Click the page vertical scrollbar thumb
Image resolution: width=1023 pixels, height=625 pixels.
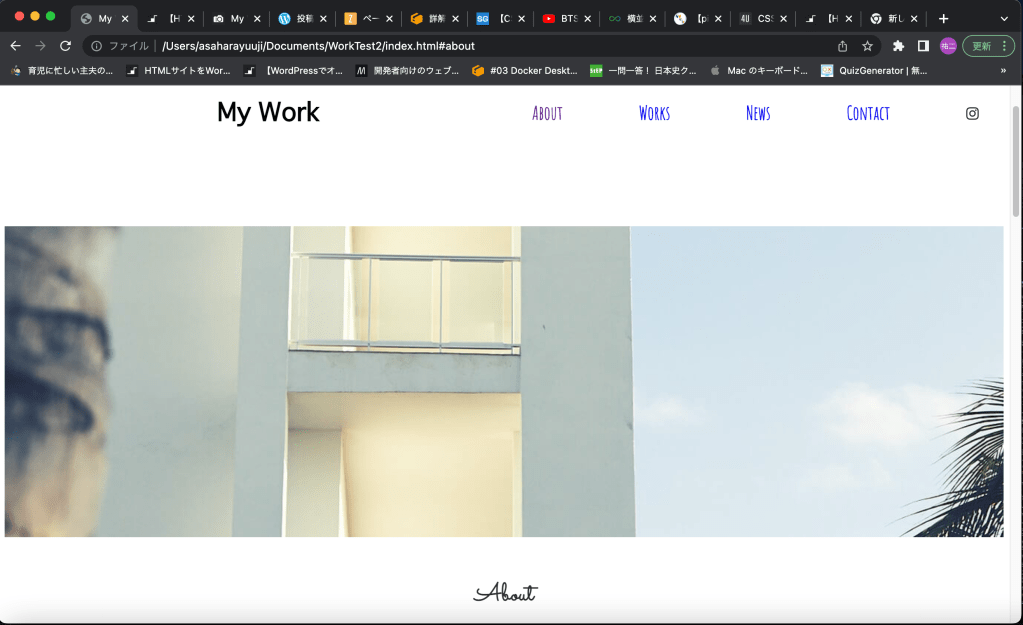pos(1016,160)
